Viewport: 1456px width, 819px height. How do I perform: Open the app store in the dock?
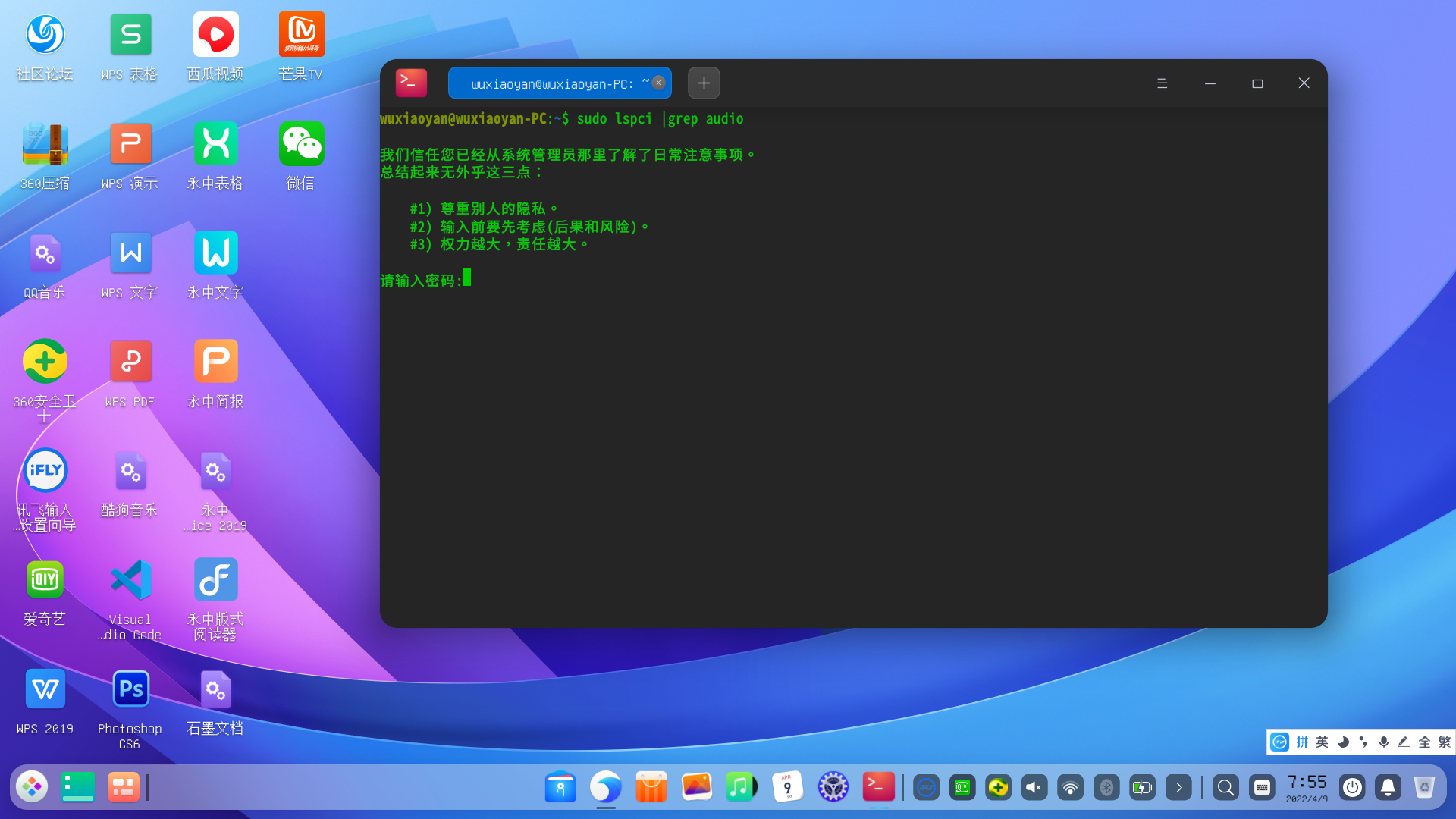click(651, 787)
